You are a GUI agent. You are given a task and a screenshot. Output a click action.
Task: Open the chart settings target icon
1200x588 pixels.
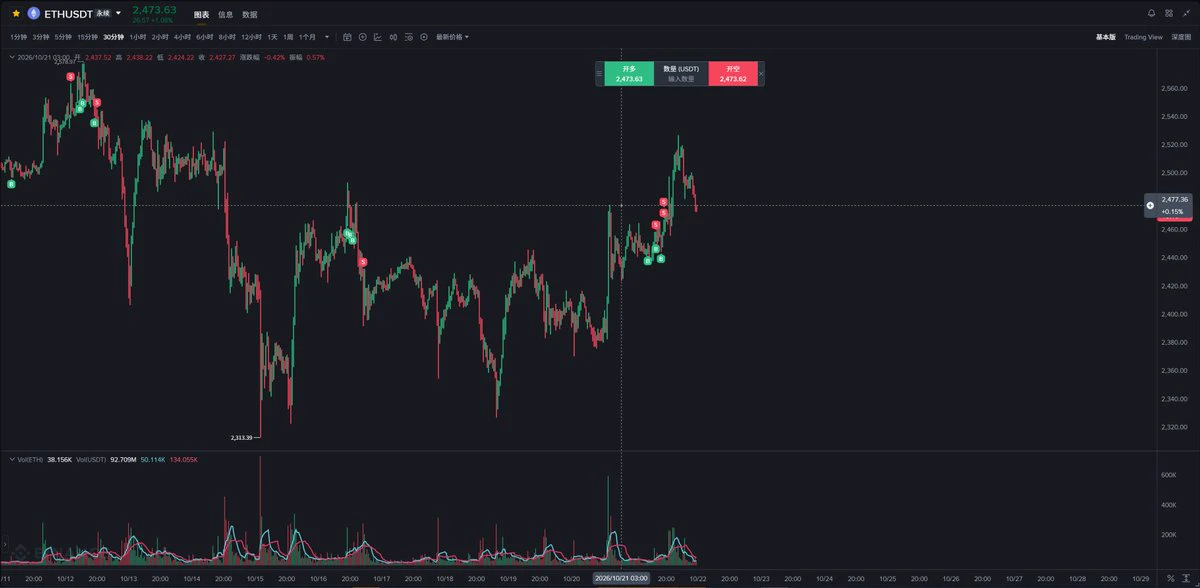(x=424, y=37)
